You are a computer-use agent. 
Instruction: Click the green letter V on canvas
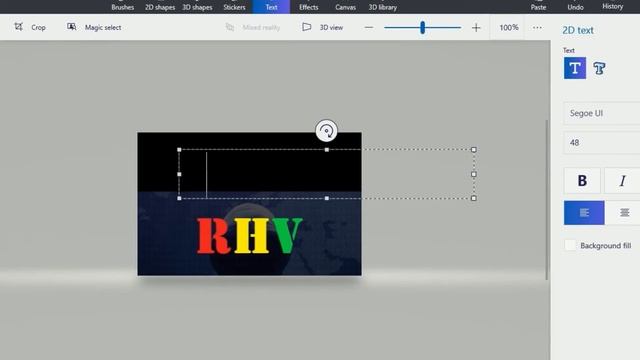pyautogui.click(x=287, y=236)
